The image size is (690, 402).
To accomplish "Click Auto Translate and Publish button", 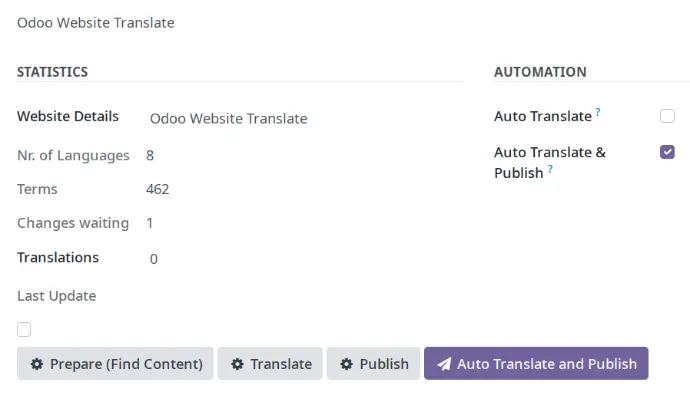I will [536, 364].
